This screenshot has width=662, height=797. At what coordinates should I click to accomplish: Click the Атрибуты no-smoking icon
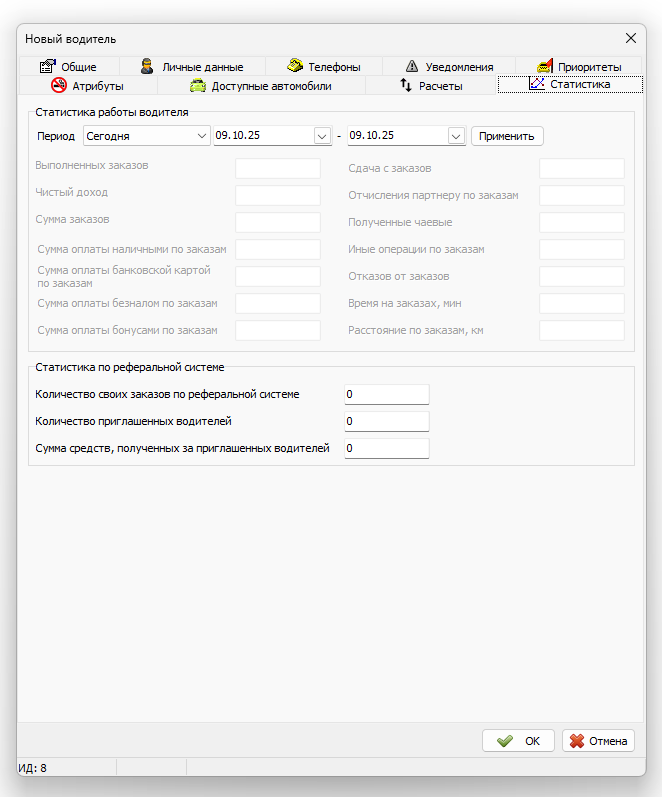point(58,85)
